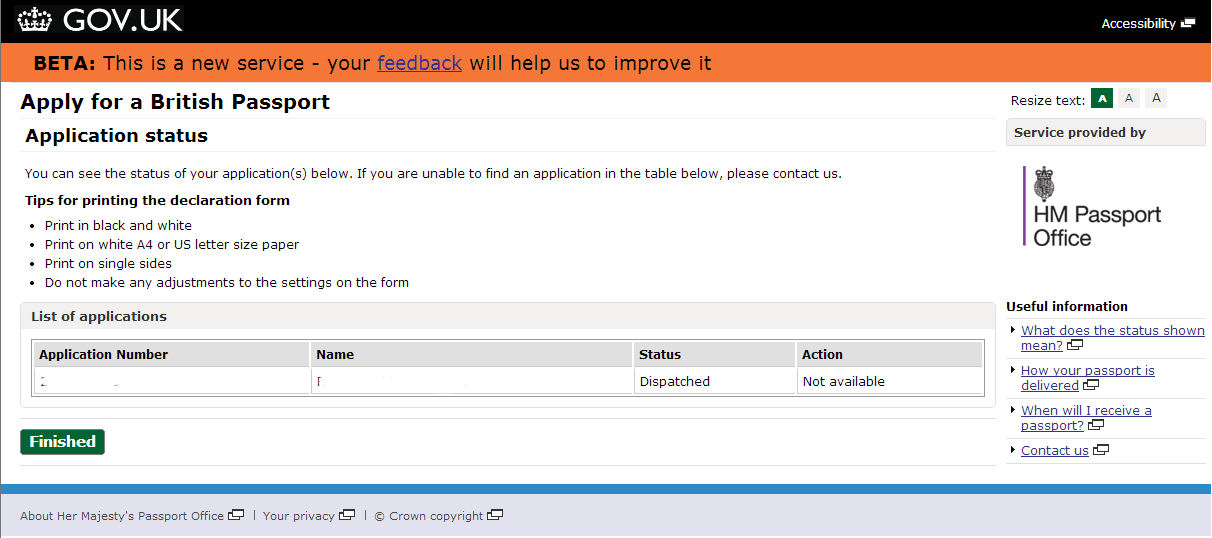Select the smallest resize text A button
This screenshot has height=538, width=1212.
click(1102, 98)
